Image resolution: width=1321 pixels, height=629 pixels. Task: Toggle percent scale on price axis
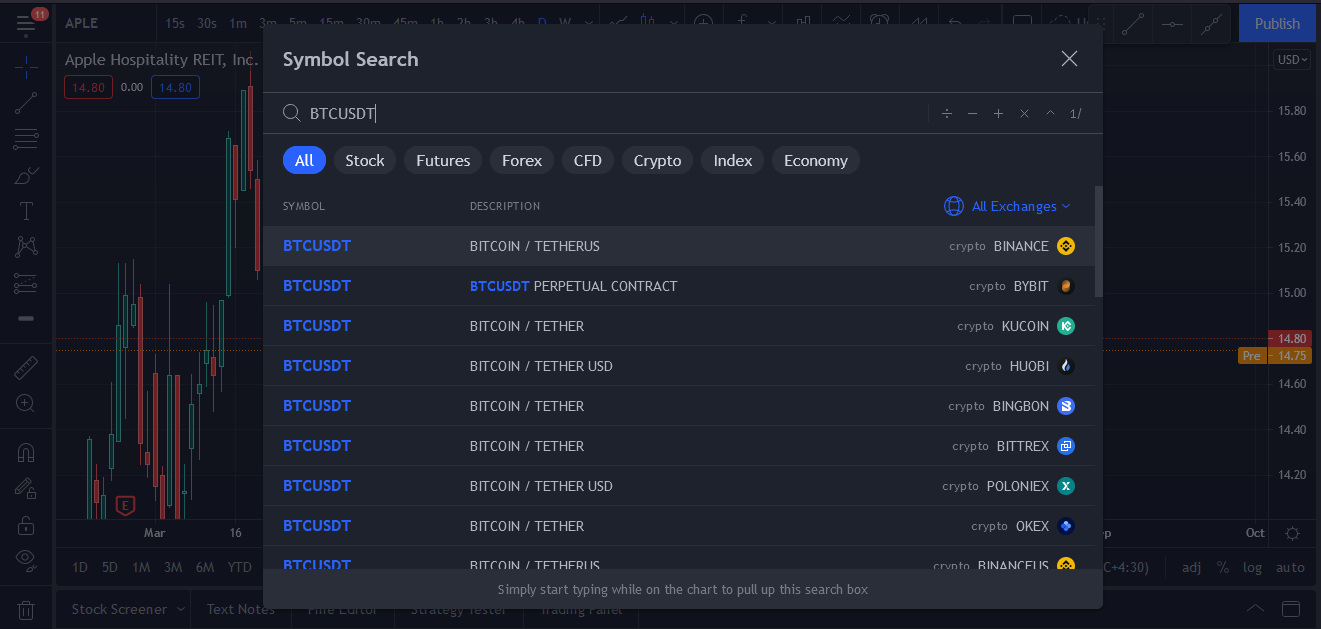pyautogui.click(x=1223, y=567)
